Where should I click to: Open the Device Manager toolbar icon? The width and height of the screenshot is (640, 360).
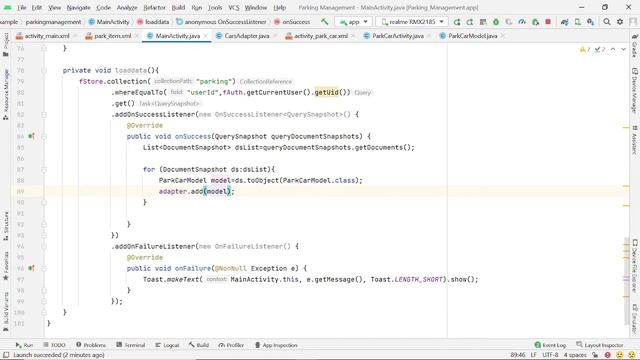[x=578, y=22]
